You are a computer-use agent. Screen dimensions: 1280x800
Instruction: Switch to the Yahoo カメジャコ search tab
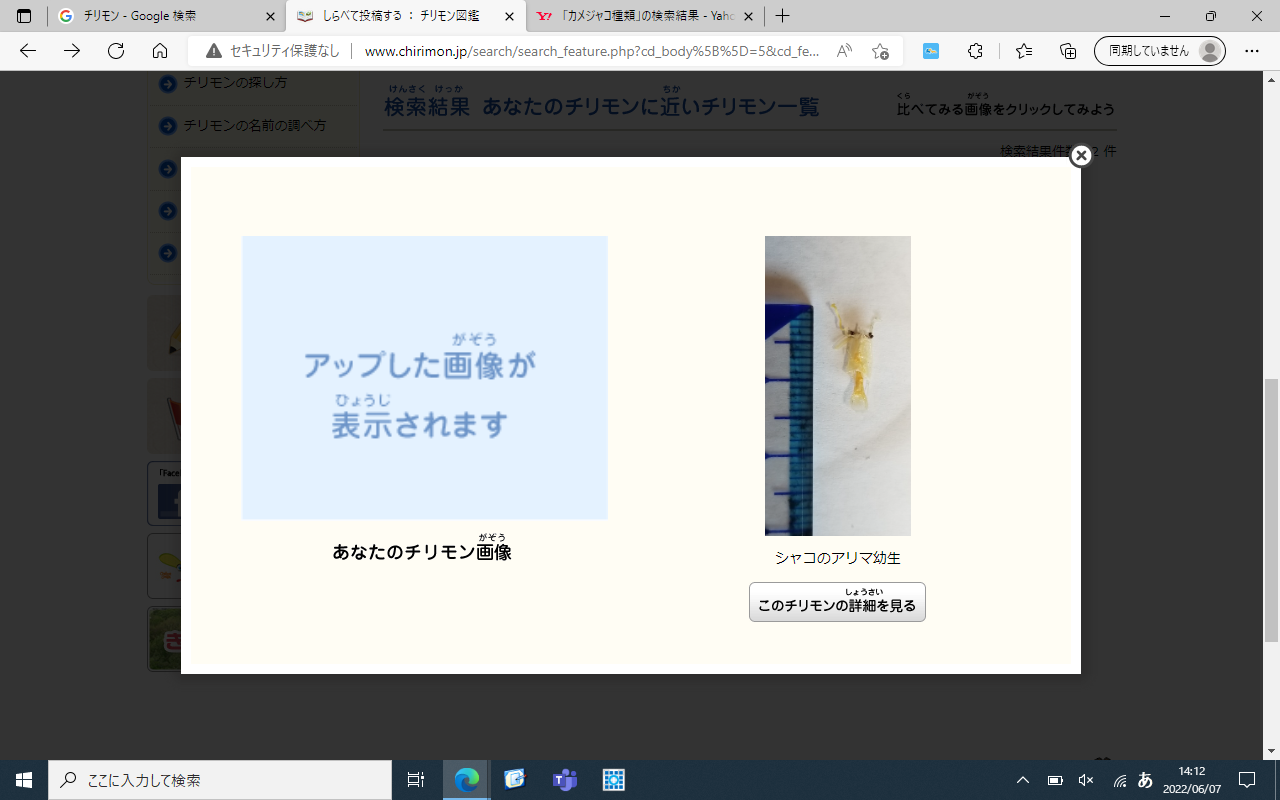[x=646, y=17]
